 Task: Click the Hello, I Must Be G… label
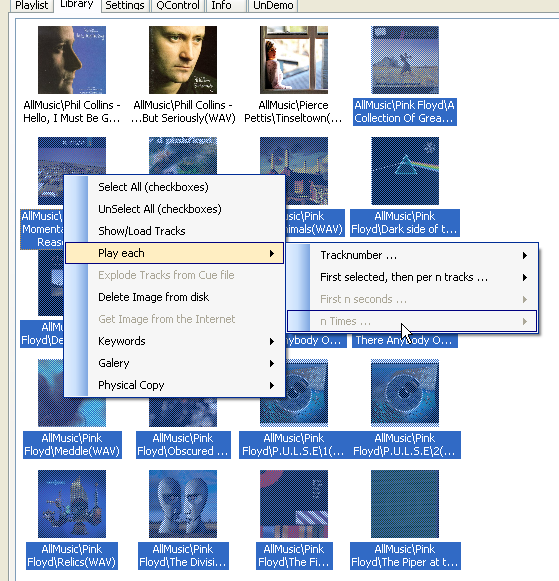(72, 118)
